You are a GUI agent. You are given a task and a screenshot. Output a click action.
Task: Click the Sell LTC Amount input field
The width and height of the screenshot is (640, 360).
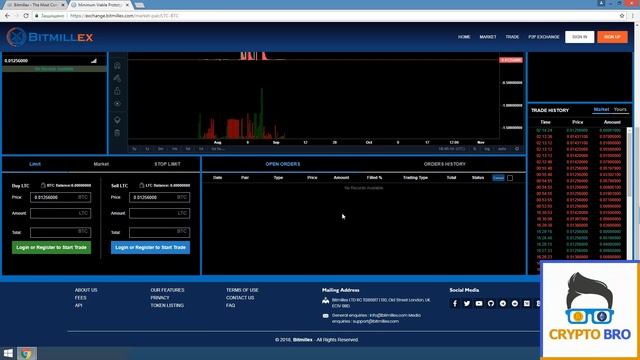[160, 213]
